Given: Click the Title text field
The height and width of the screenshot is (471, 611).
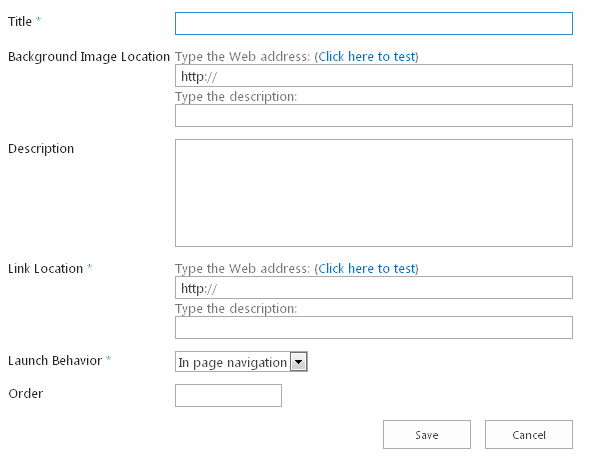Looking at the screenshot, I should click(x=373, y=23).
